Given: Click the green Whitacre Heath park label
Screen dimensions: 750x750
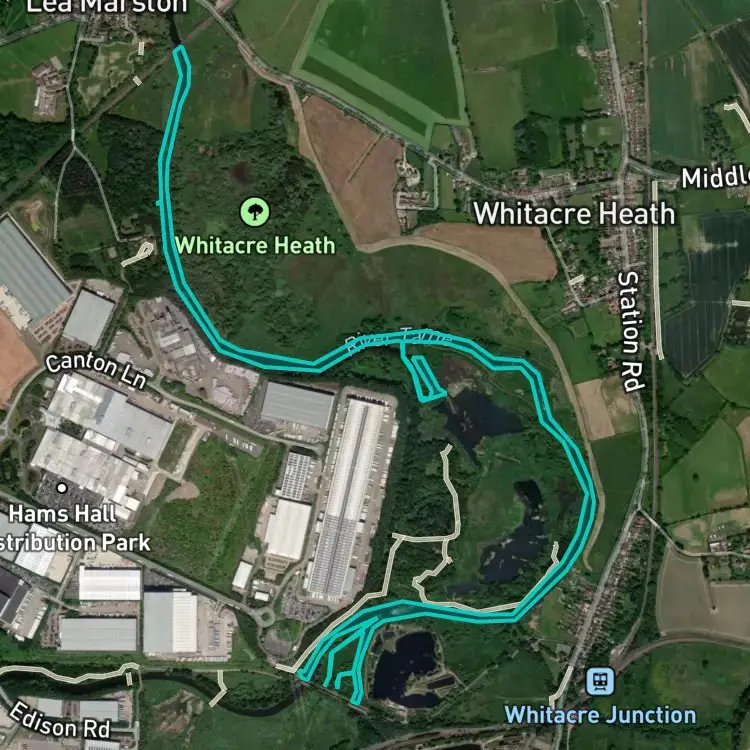Looking at the screenshot, I should click(x=255, y=245).
